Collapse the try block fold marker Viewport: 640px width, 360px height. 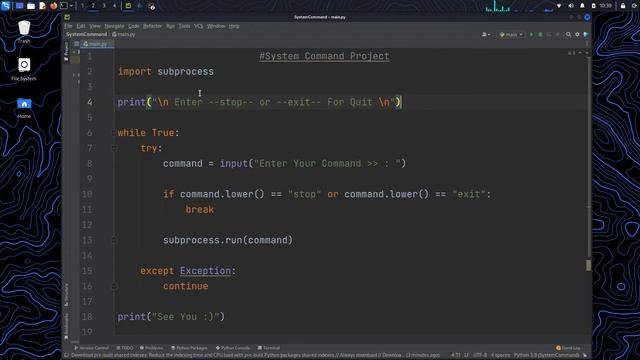[x=114, y=148]
